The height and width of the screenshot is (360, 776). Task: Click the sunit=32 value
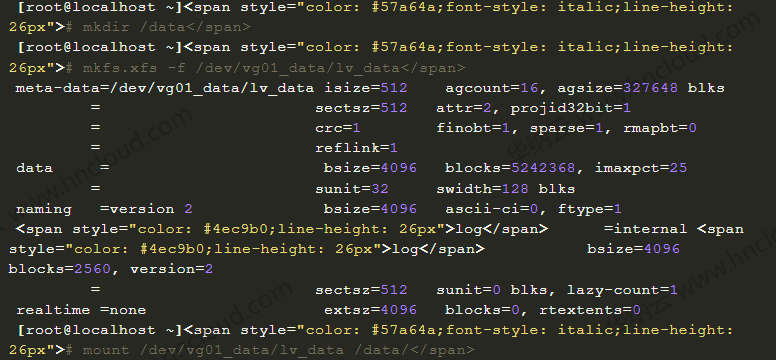352,189
